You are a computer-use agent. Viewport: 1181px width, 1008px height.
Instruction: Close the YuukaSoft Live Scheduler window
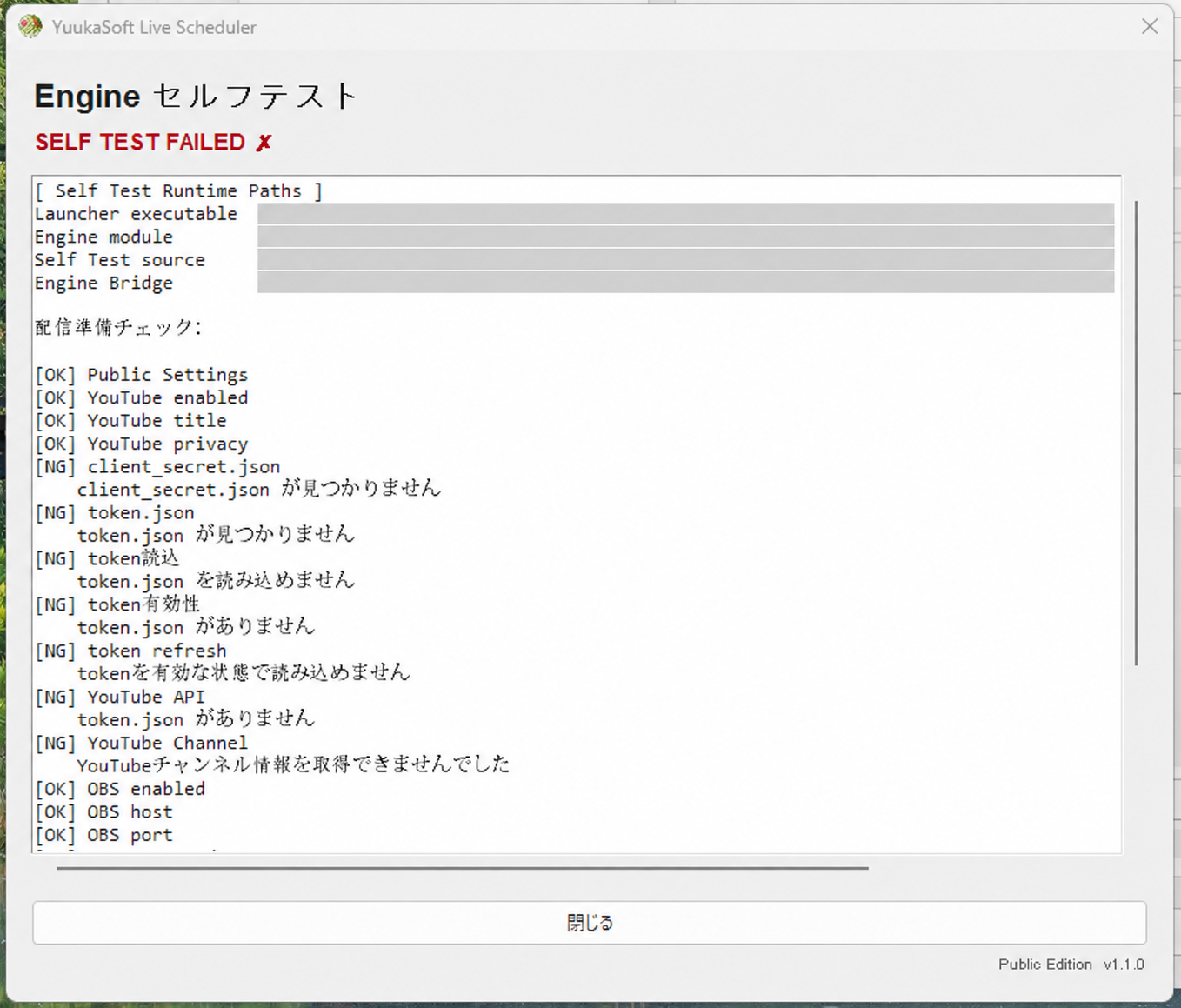[1150, 27]
